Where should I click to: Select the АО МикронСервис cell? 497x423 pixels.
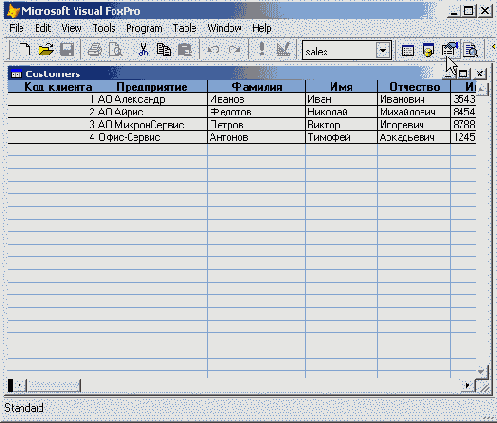click(152, 125)
